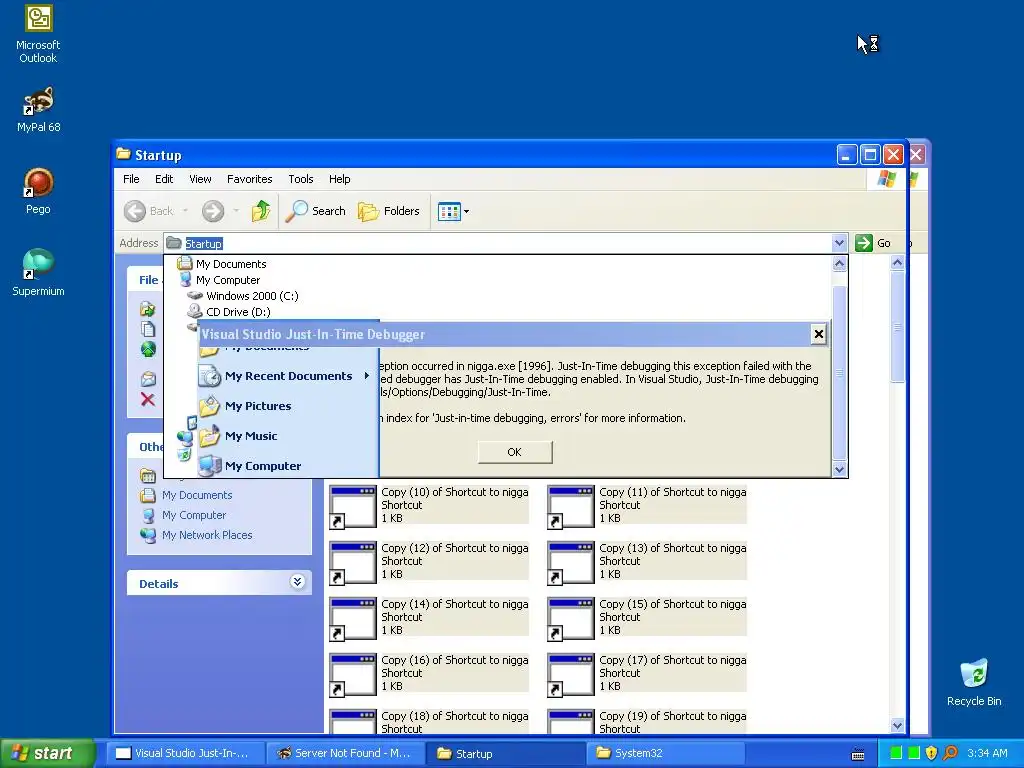Click Startup window scrollbar up arrow
1024x768 pixels.
[897, 263]
